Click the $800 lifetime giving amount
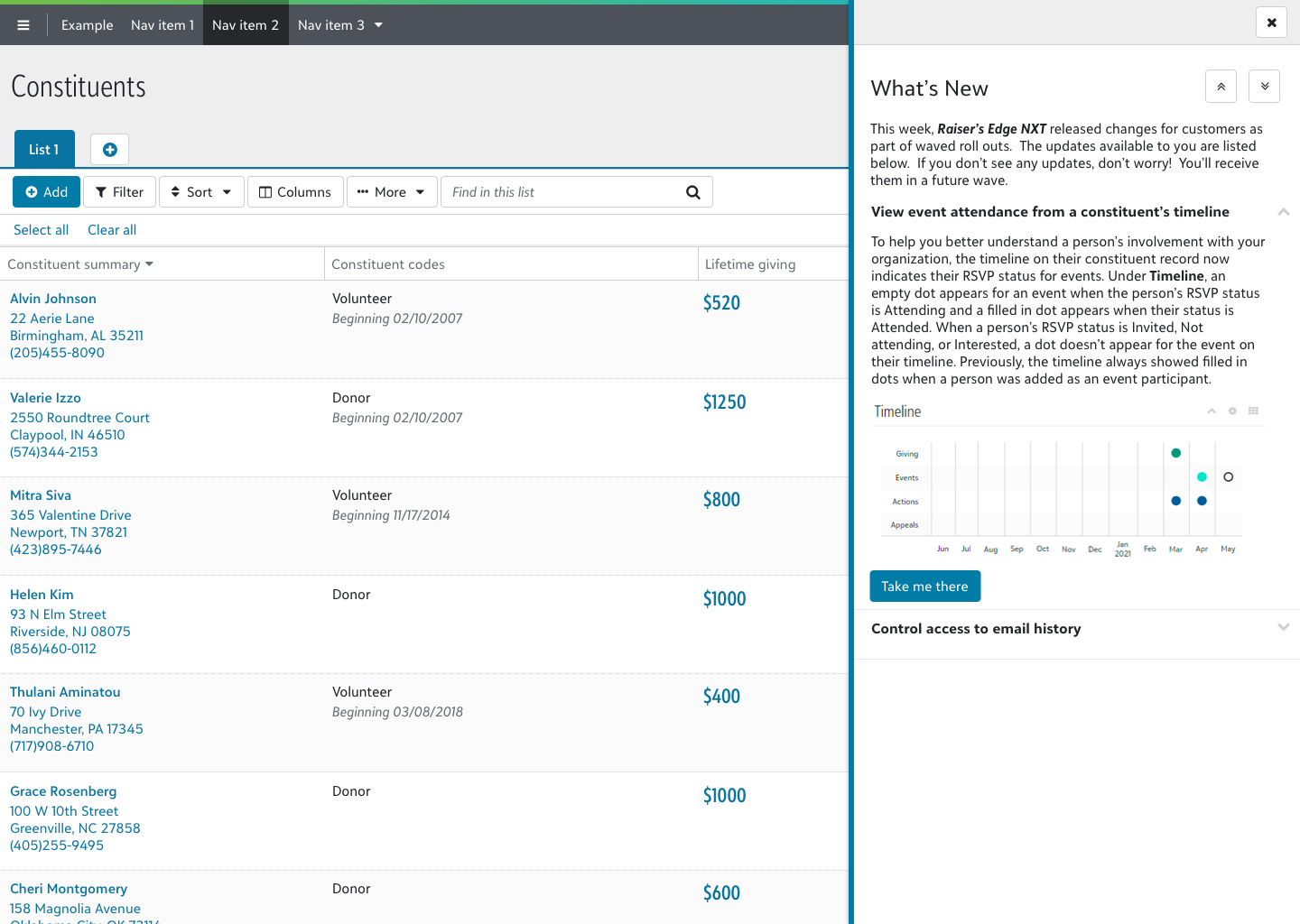This screenshot has height=924, width=1300. 721,500
